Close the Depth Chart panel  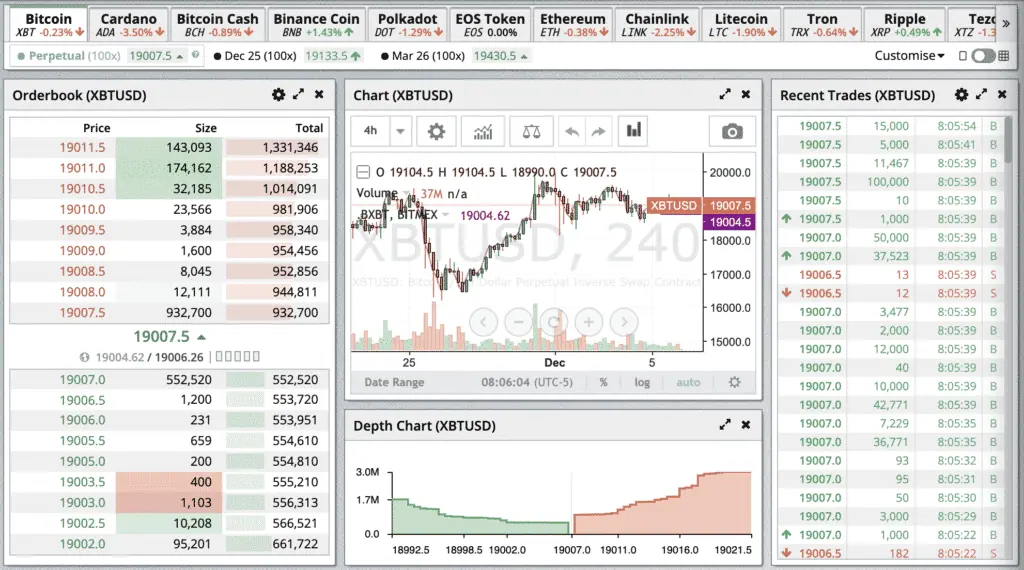pyautogui.click(x=746, y=424)
